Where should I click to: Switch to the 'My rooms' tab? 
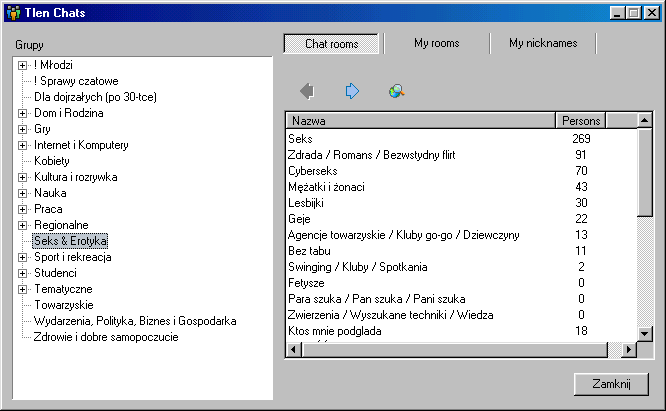pos(436,44)
